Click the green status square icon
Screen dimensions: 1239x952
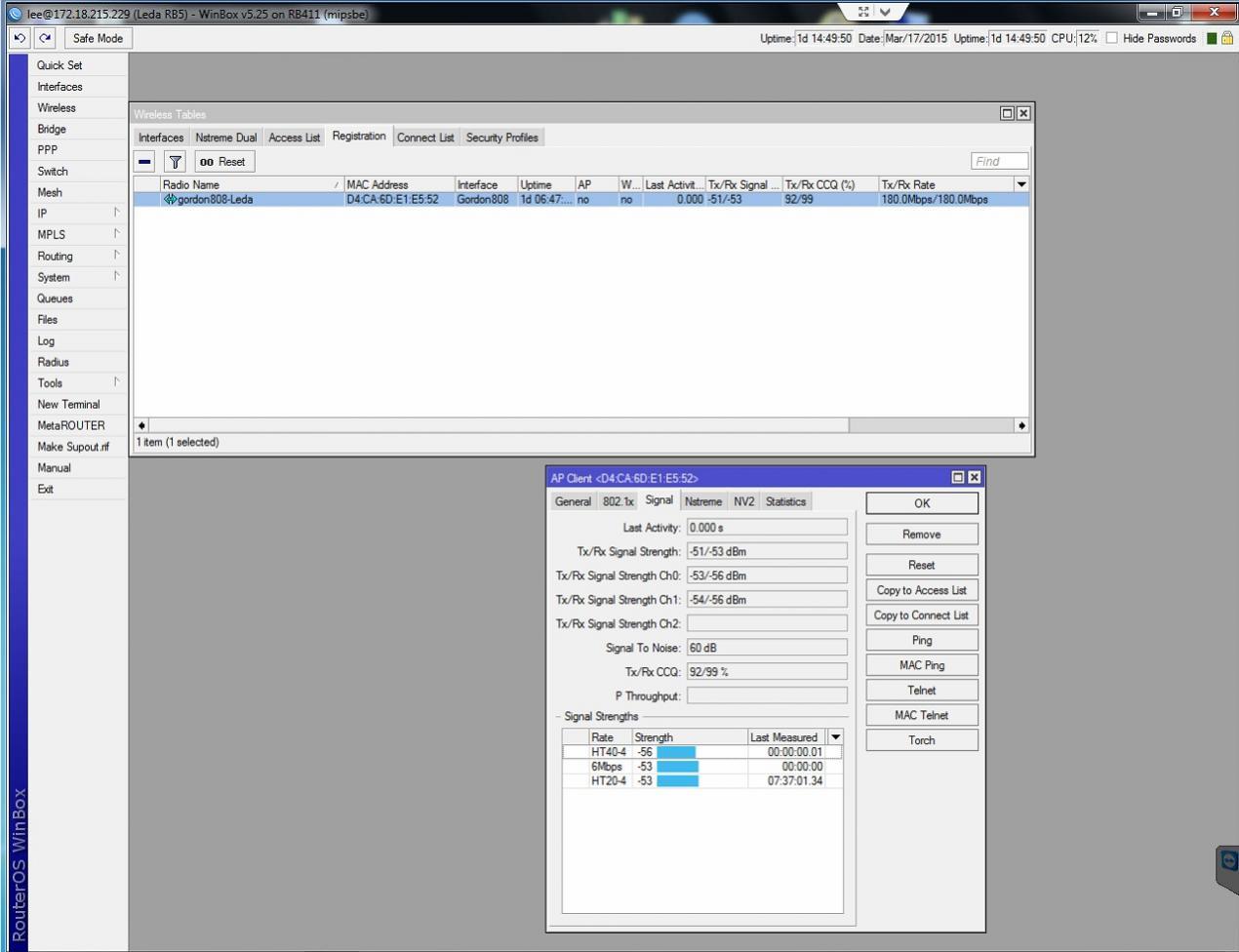[1212, 38]
